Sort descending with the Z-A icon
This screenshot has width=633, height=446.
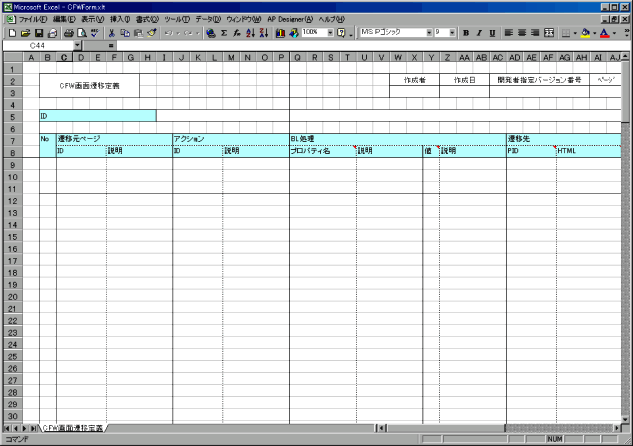(x=264, y=33)
